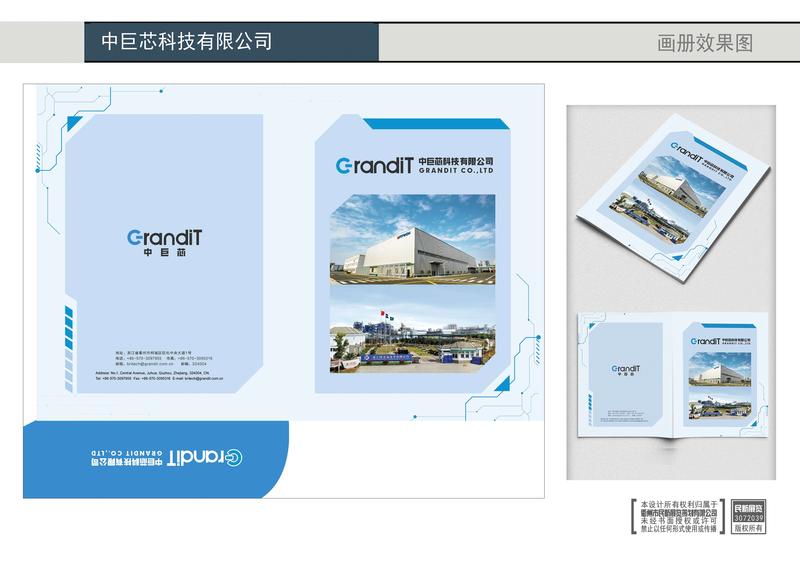The width and height of the screenshot is (800, 566).
Task: Open the warehouse building photo
Action: point(412,239)
